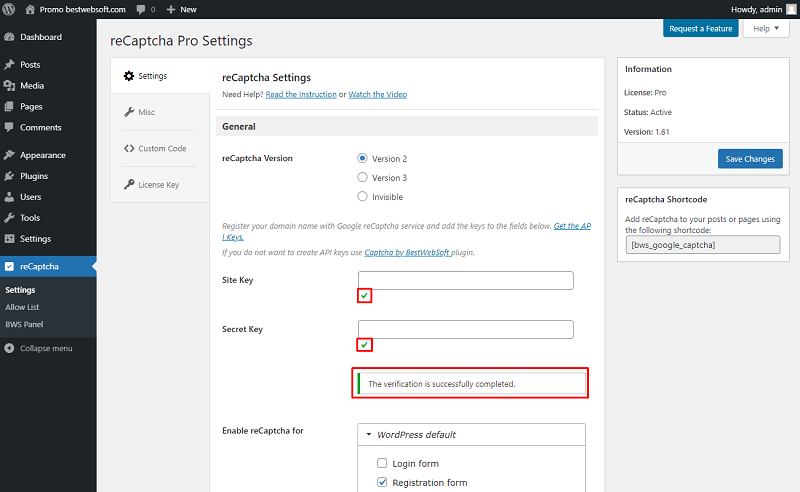Viewport: 800px width, 492px height.
Task: Collapse the WordPress default section arrow
Action: [369, 434]
